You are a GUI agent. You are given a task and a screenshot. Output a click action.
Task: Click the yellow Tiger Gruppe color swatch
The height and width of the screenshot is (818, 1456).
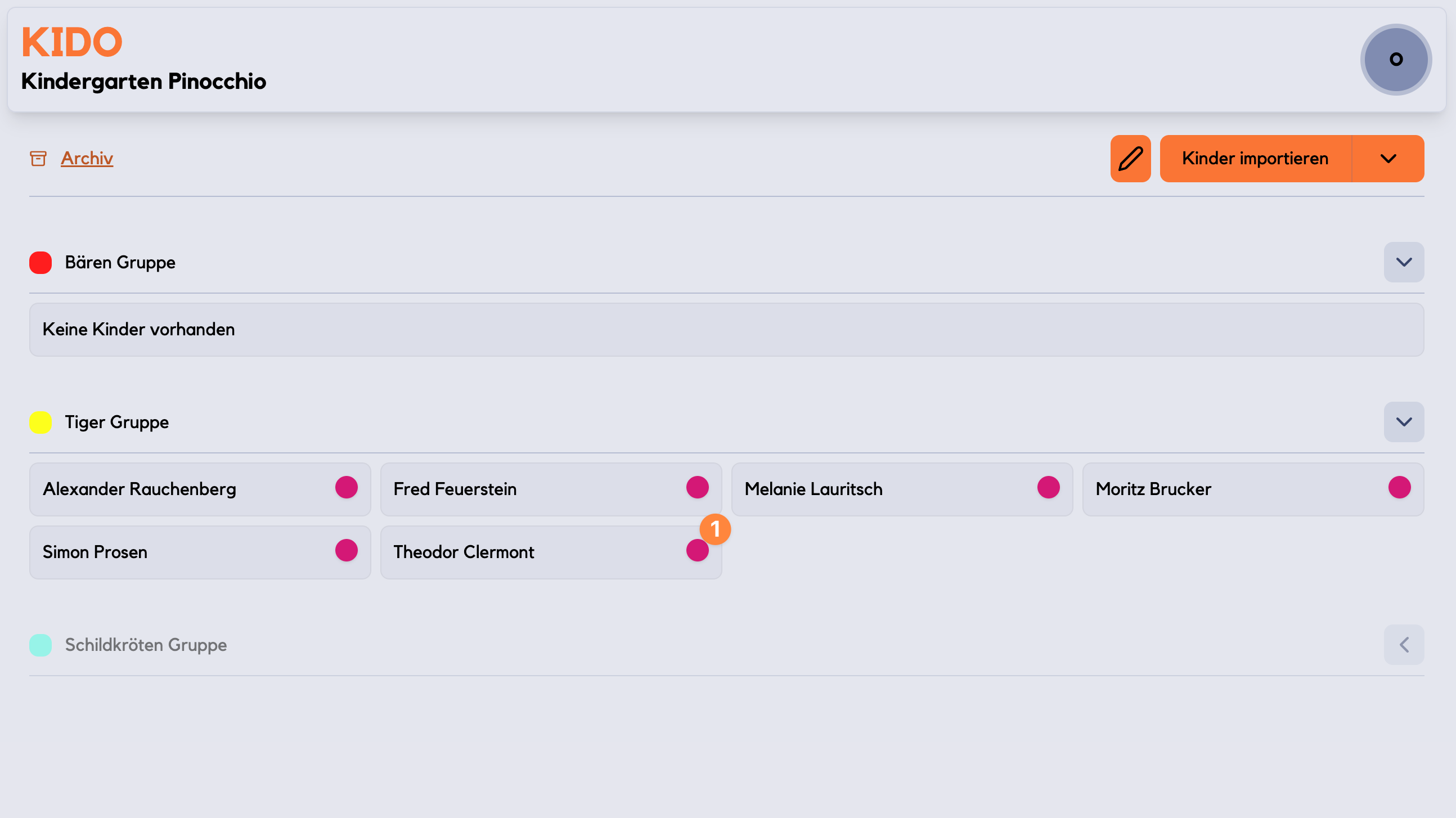pyautogui.click(x=41, y=423)
